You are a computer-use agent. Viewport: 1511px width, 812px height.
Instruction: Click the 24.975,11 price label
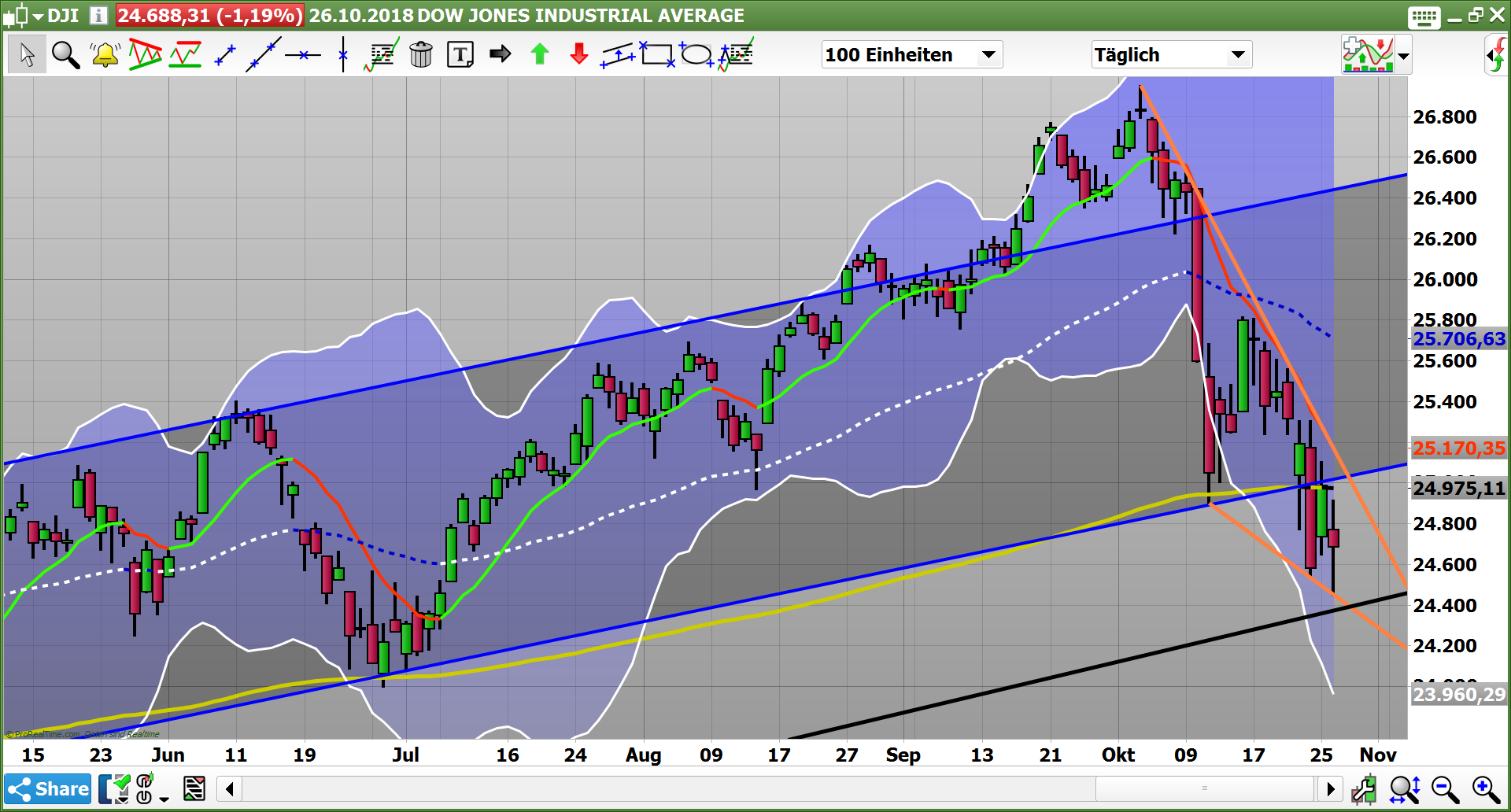(1459, 488)
